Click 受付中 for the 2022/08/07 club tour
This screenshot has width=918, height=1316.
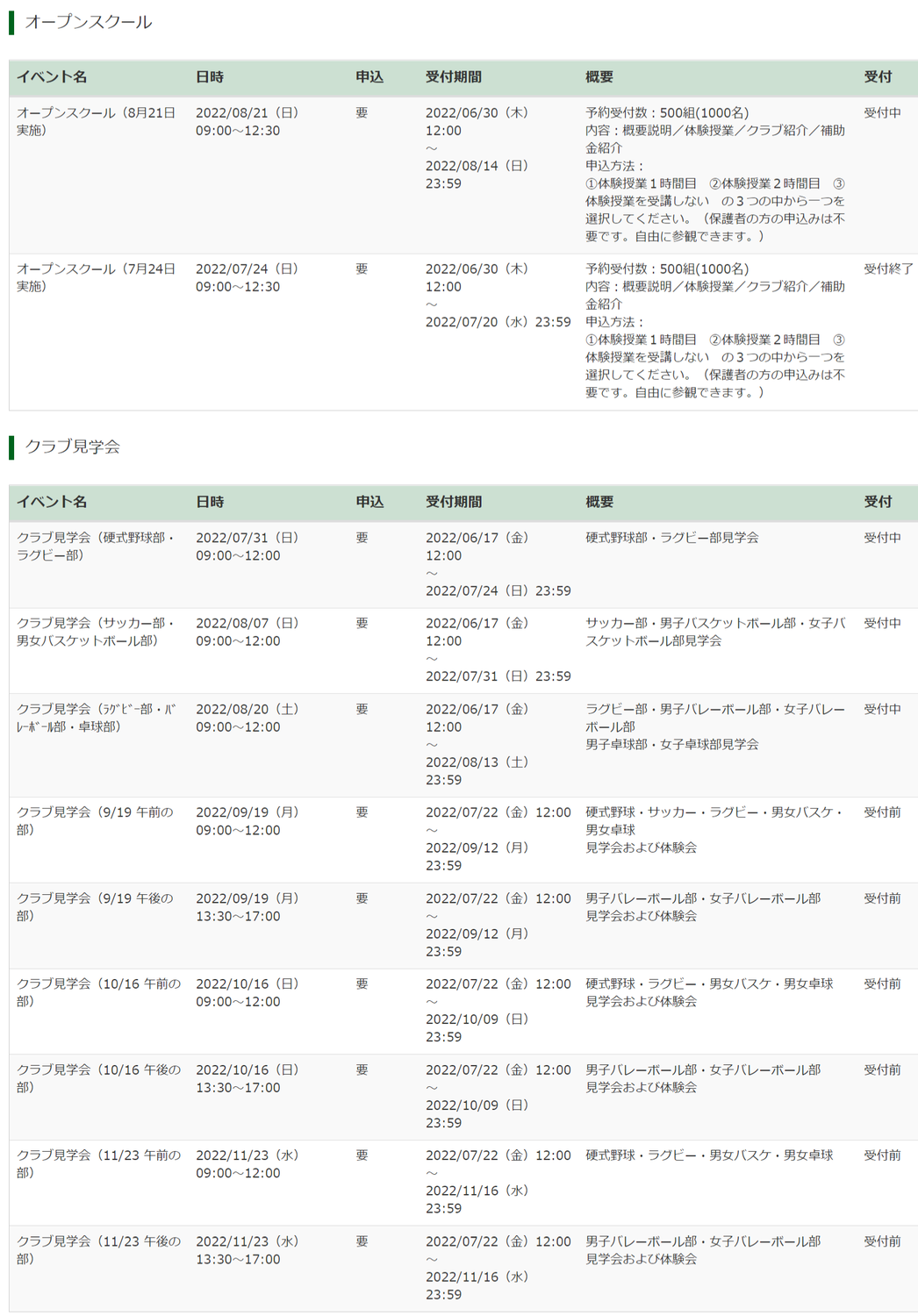(882, 623)
